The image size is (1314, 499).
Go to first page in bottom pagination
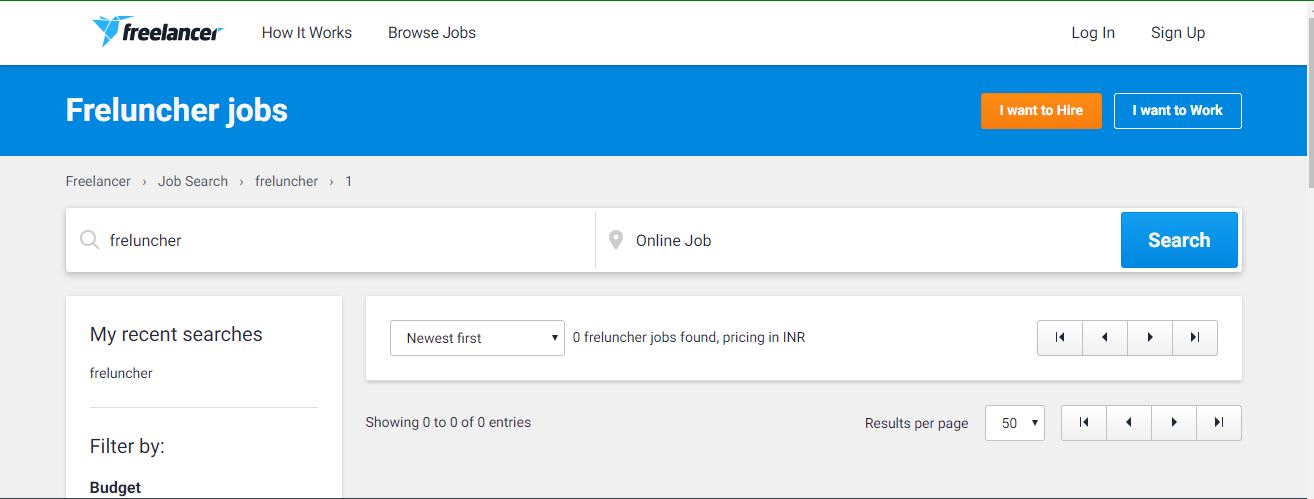(1084, 423)
